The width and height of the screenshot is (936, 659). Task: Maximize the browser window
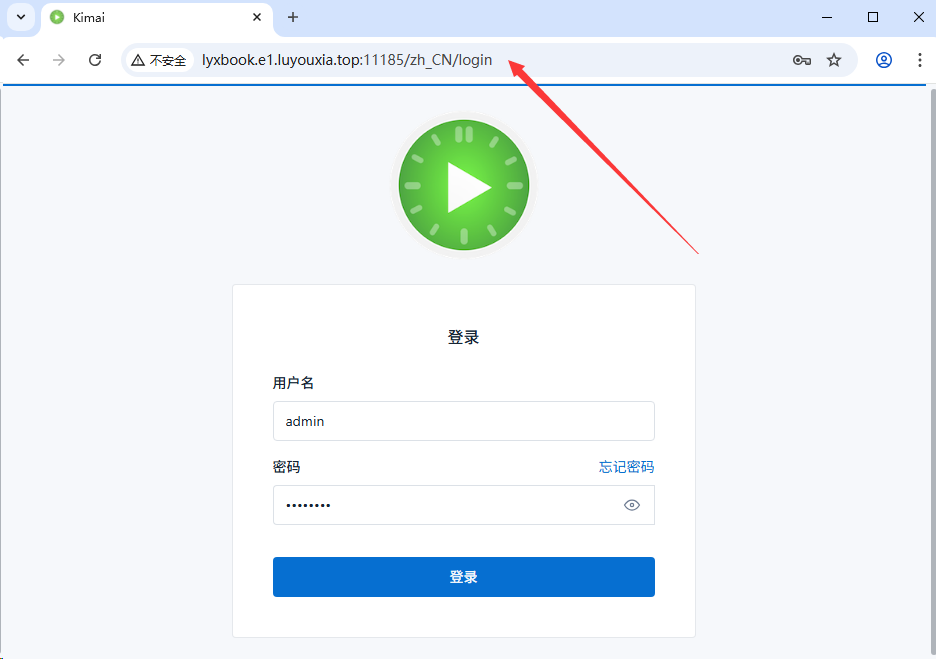(x=873, y=17)
